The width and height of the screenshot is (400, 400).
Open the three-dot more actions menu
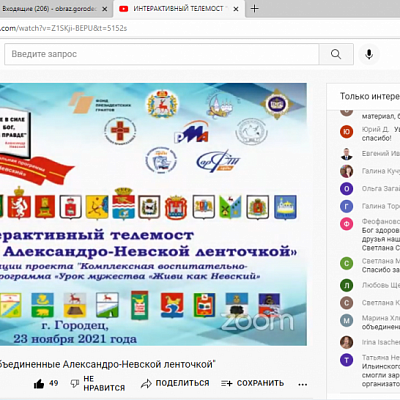coord(302,385)
